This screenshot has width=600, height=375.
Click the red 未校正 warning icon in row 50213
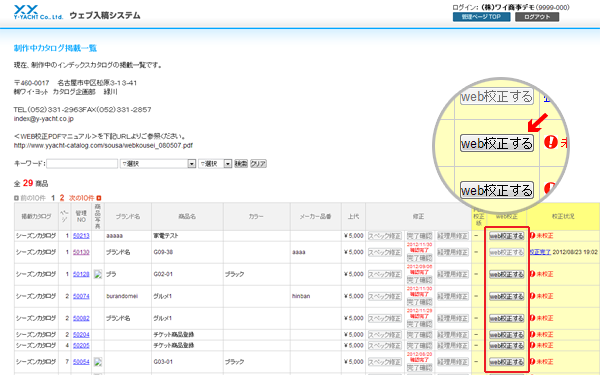click(x=532, y=236)
